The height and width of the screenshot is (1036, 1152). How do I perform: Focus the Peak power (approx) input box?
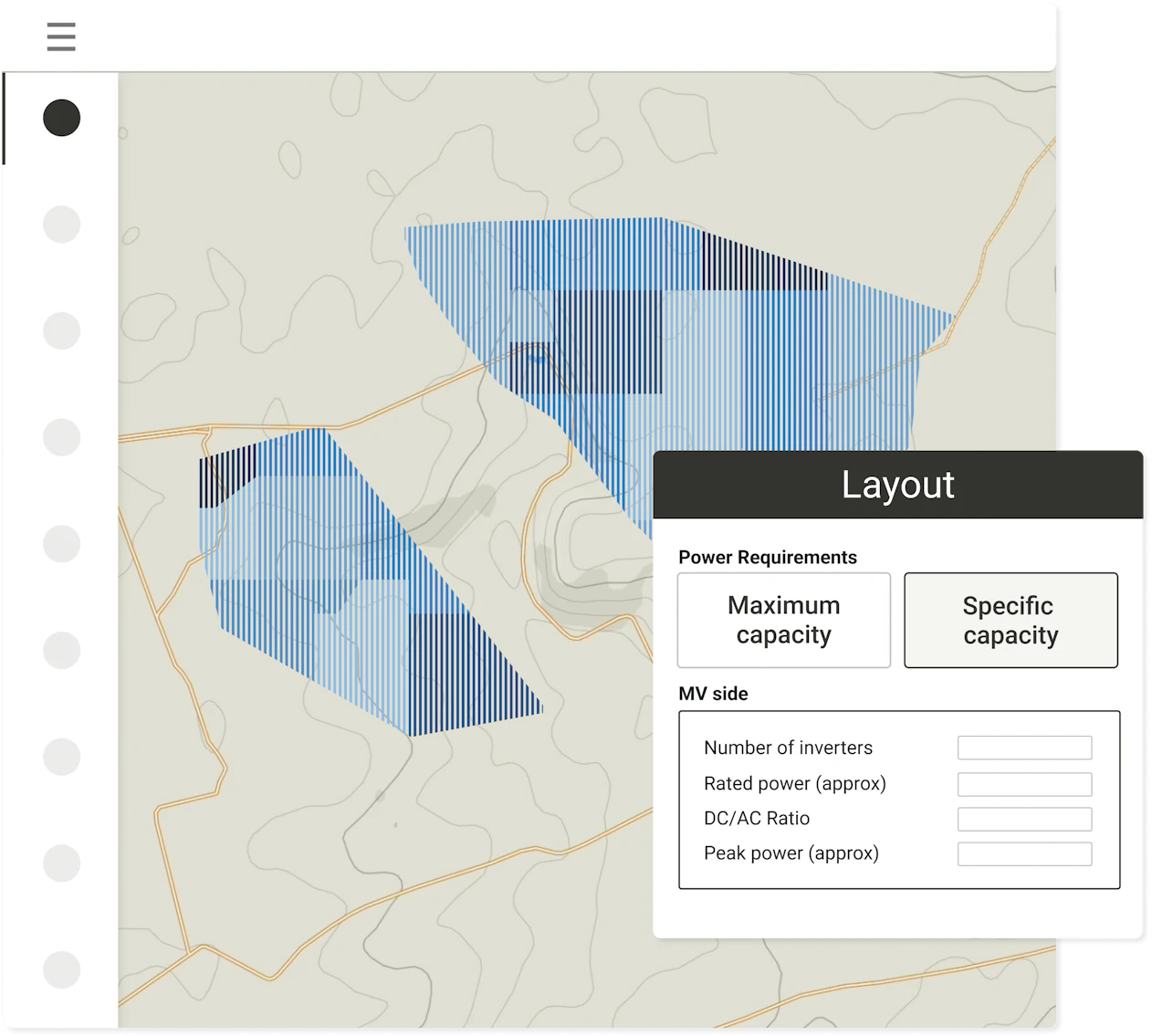(1024, 853)
